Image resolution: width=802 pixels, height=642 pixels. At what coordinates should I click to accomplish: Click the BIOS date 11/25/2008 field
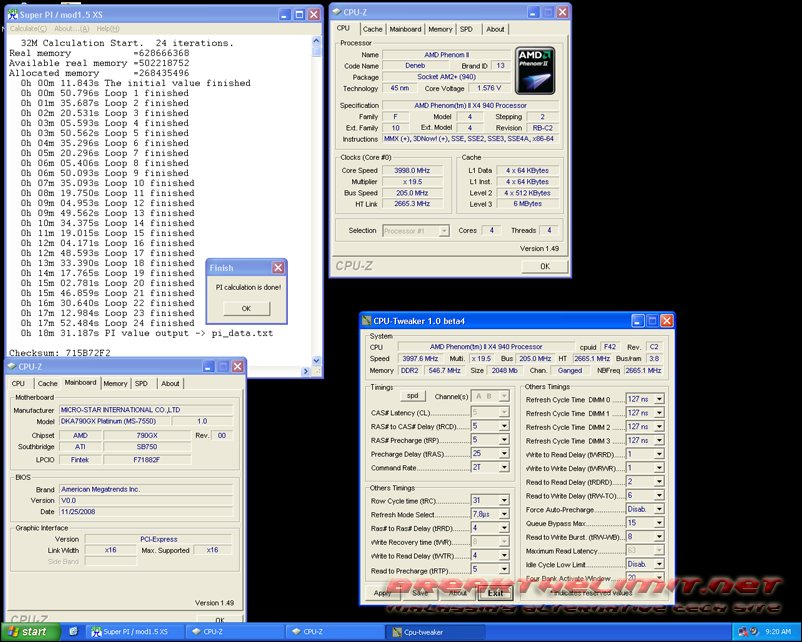146,512
